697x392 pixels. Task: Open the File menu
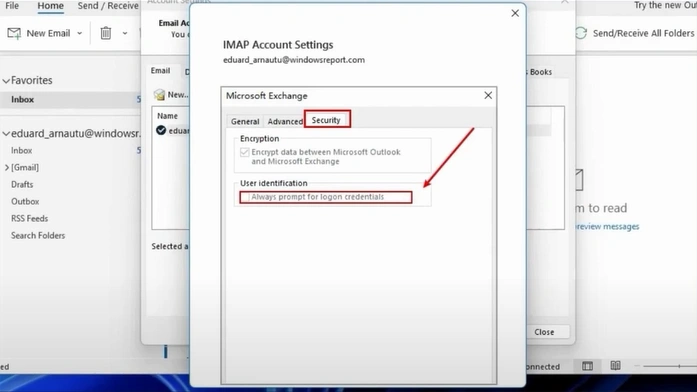tap(12, 6)
